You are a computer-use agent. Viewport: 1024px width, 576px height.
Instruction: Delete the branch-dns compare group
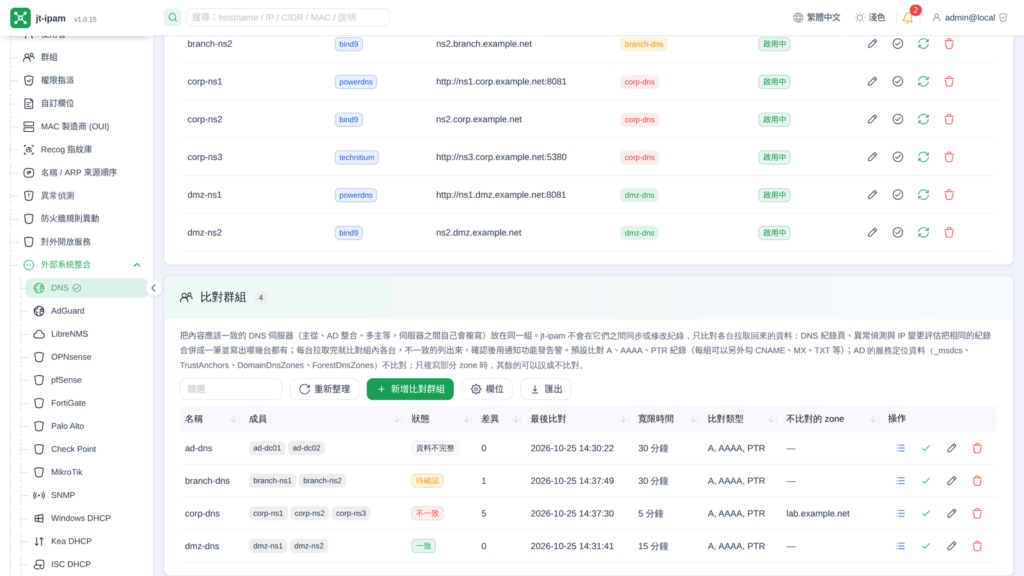click(977, 481)
